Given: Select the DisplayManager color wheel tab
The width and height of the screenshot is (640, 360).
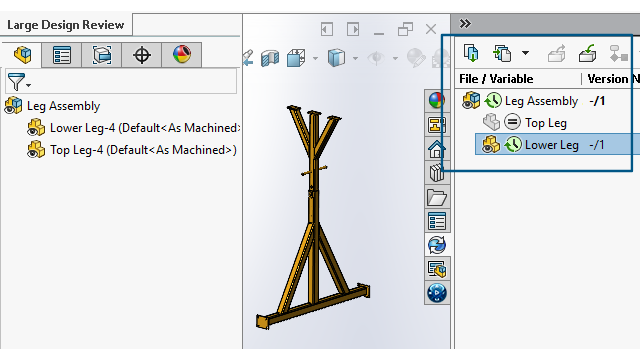Looking at the screenshot, I should tap(182, 54).
